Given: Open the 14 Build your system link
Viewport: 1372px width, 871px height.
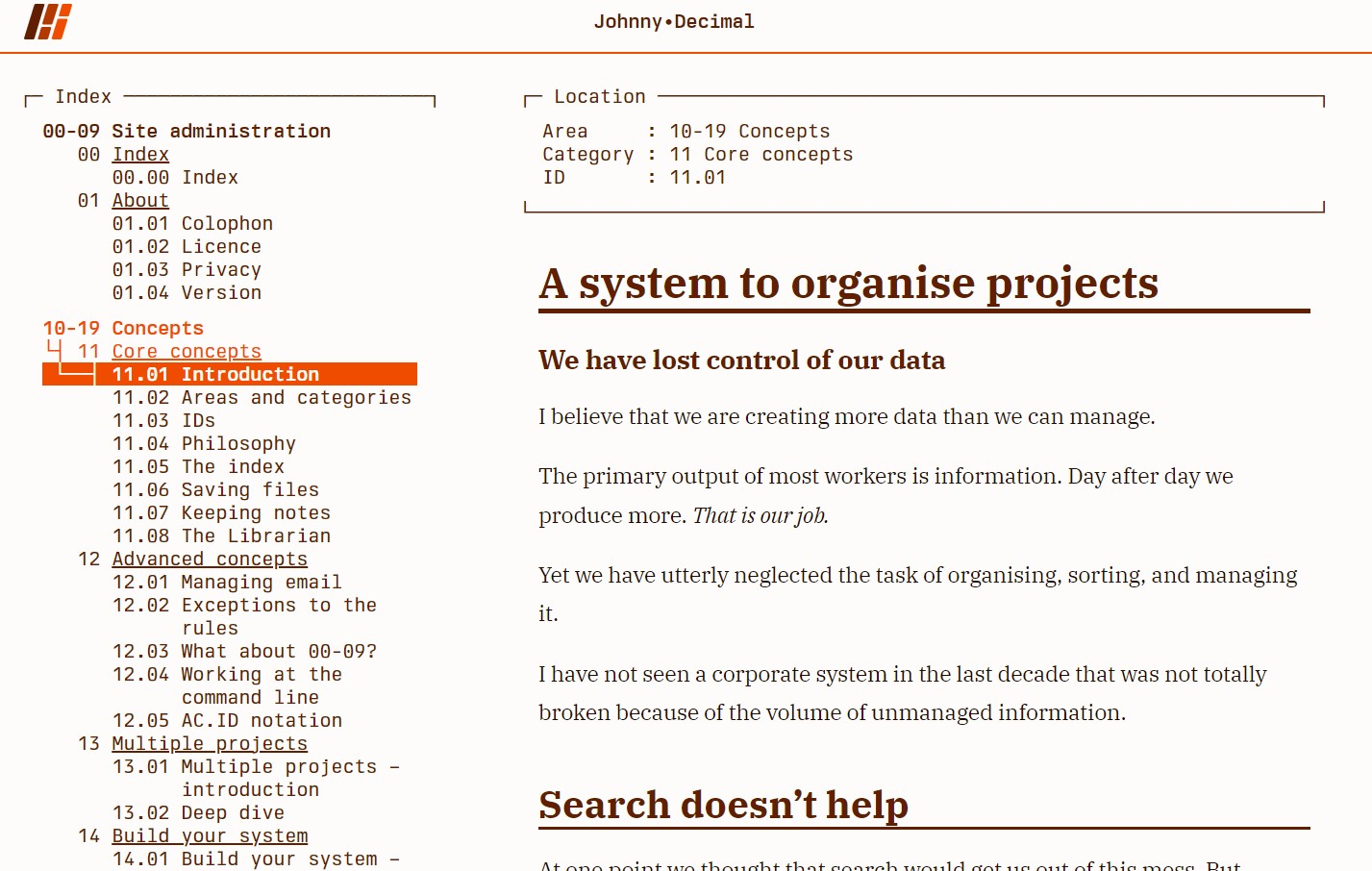Looking at the screenshot, I should click(x=210, y=836).
